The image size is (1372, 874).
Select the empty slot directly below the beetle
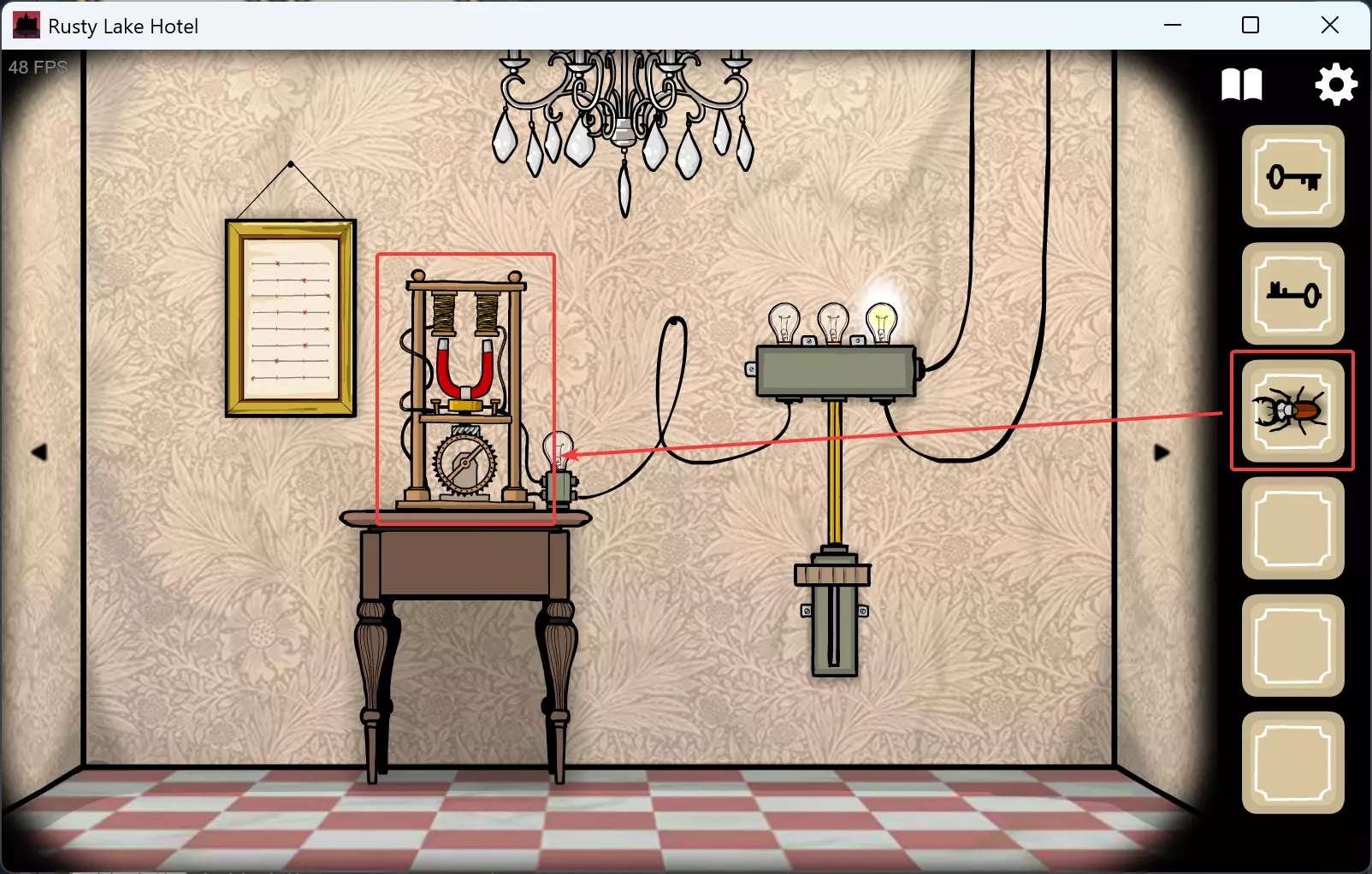(x=1293, y=529)
